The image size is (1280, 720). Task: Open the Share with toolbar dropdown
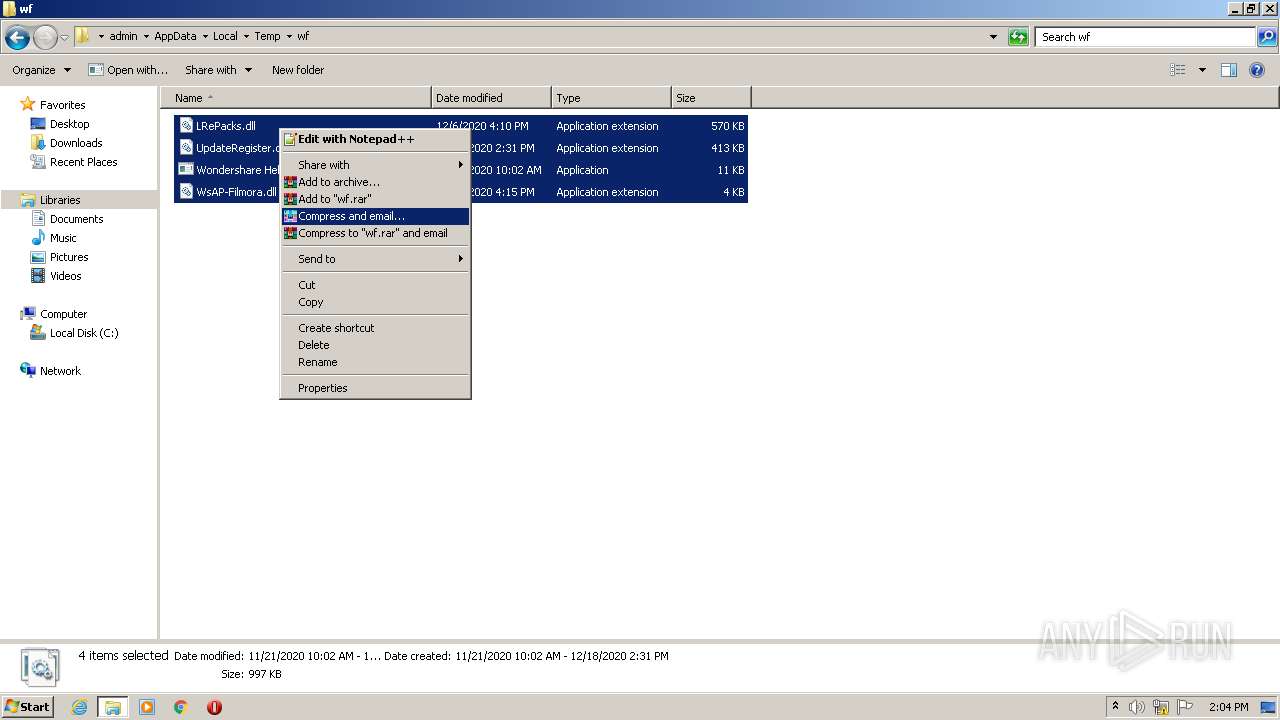coord(218,70)
